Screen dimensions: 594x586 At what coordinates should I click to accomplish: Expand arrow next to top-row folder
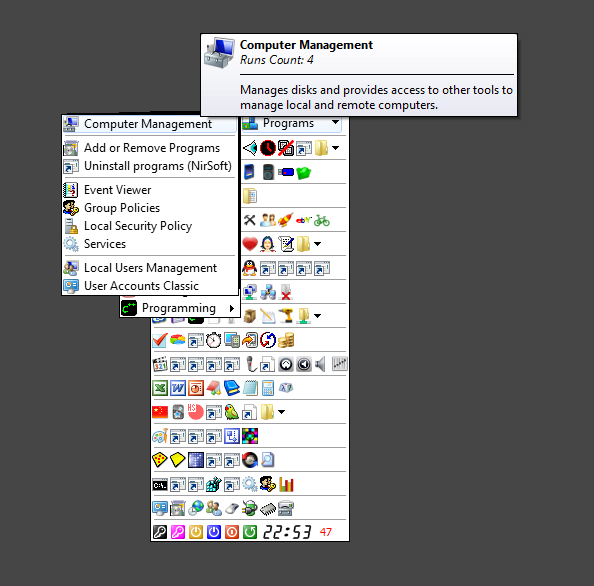[335, 148]
